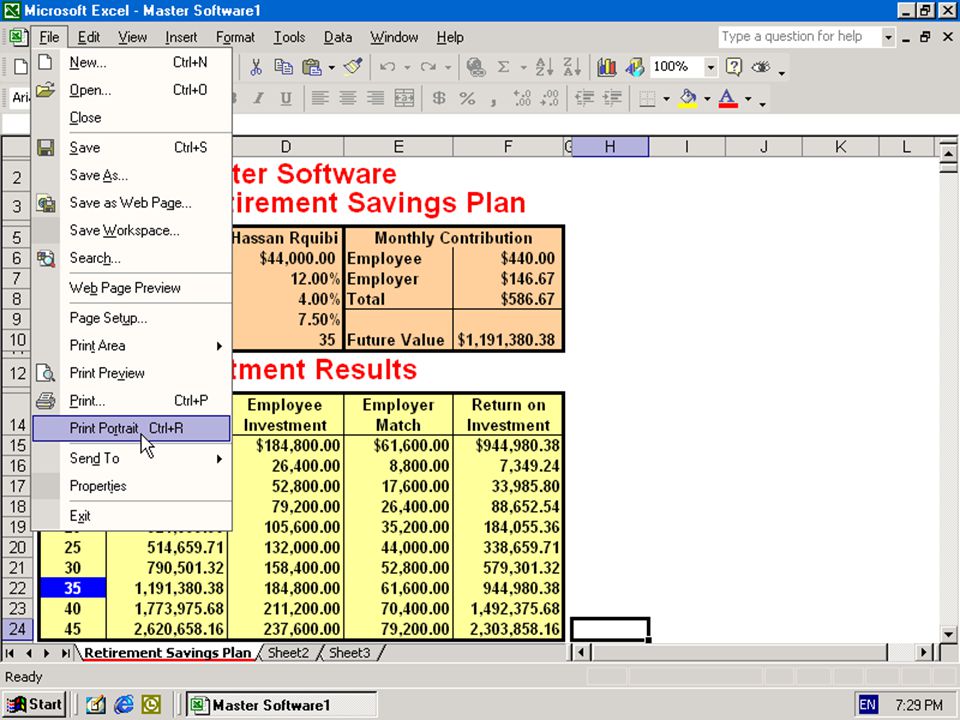
Task: Click the Copy toolbar icon
Action: pyautogui.click(x=283, y=67)
